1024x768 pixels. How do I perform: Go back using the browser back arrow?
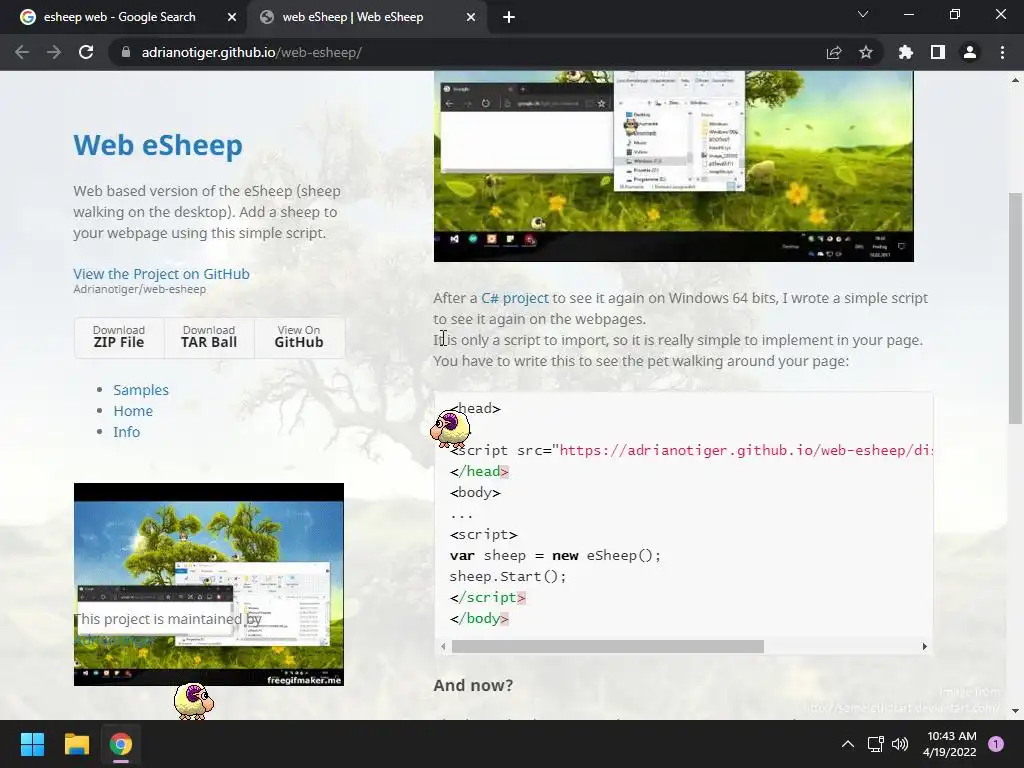(22, 52)
